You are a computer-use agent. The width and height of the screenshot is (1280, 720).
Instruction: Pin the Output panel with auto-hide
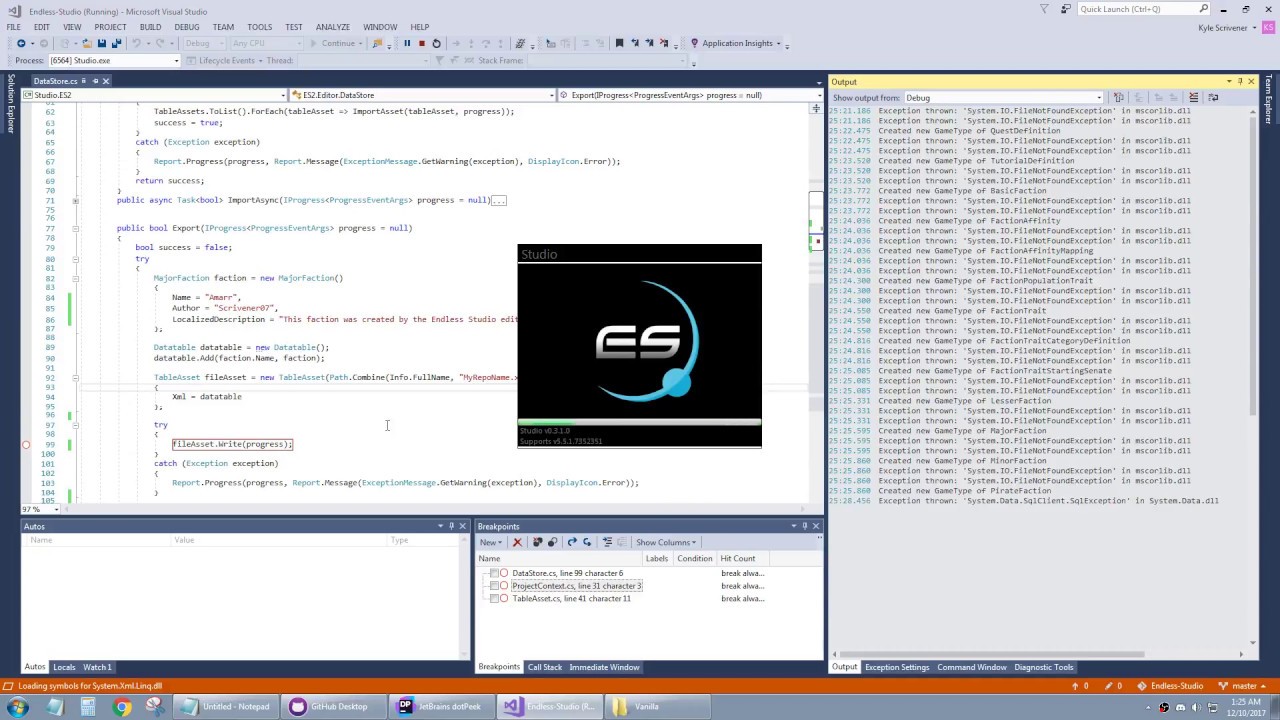(1240, 81)
